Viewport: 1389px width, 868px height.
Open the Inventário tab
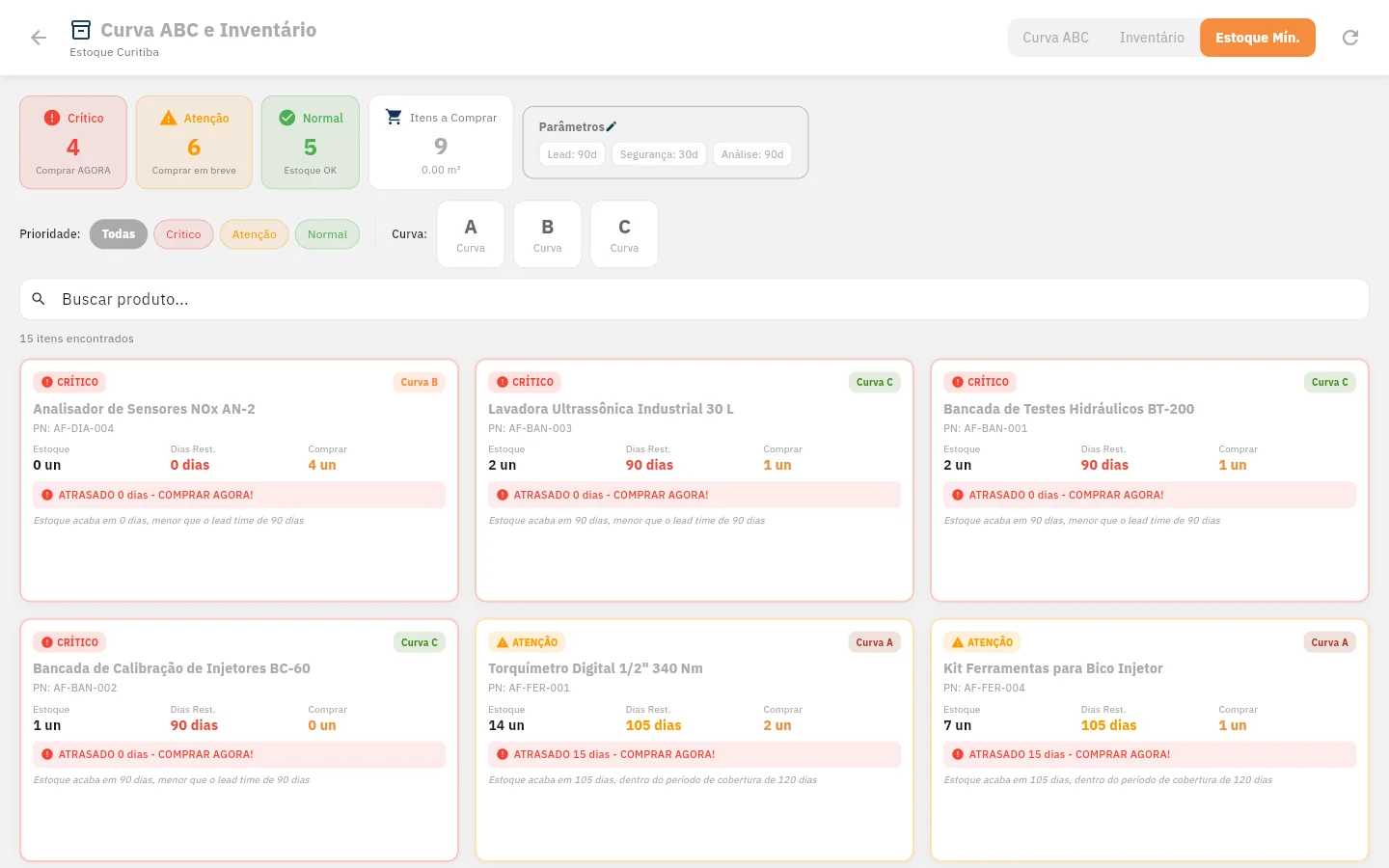[x=1152, y=38]
